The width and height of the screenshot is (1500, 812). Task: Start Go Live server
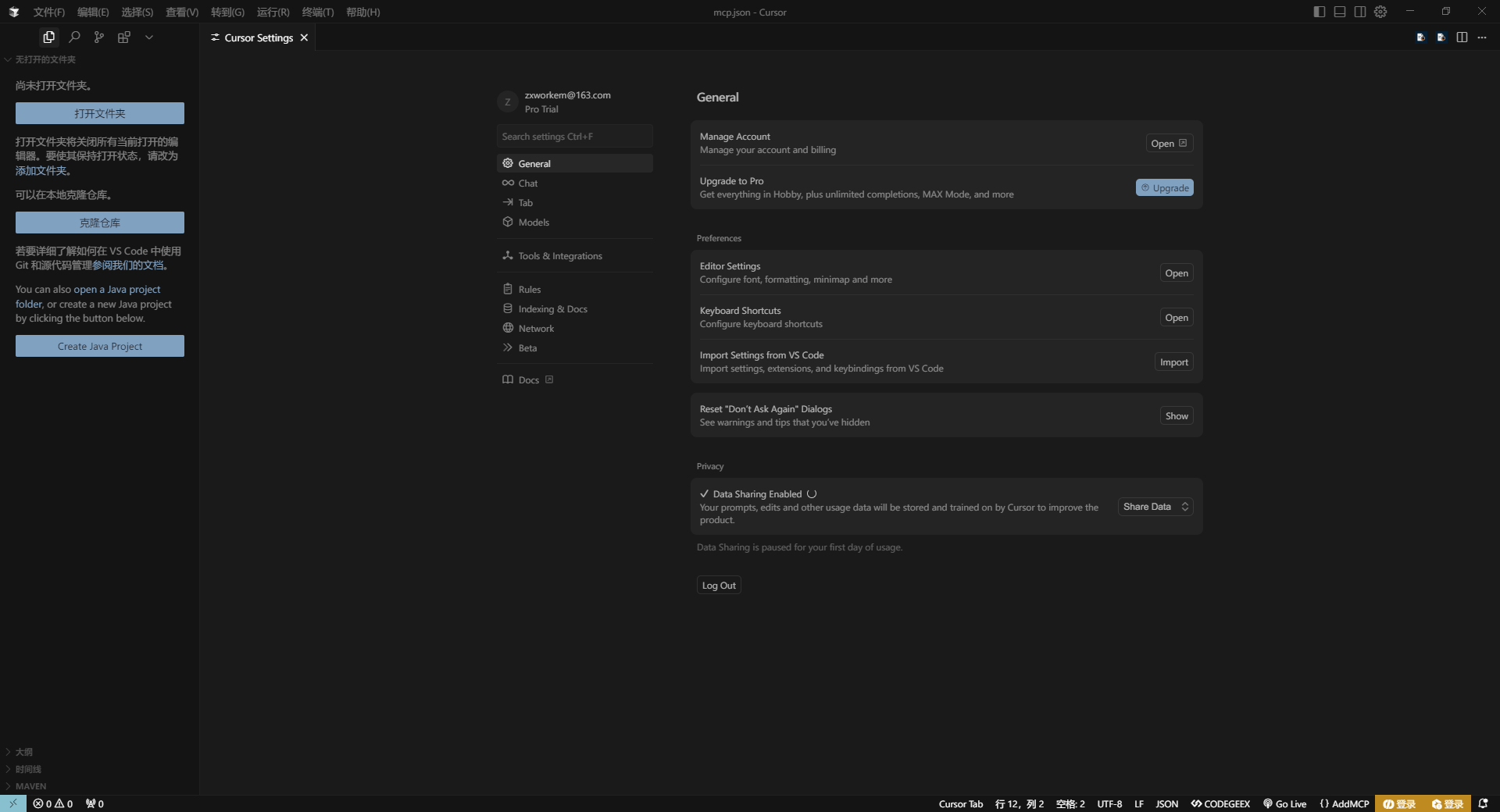pyautogui.click(x=1284, y=803)
